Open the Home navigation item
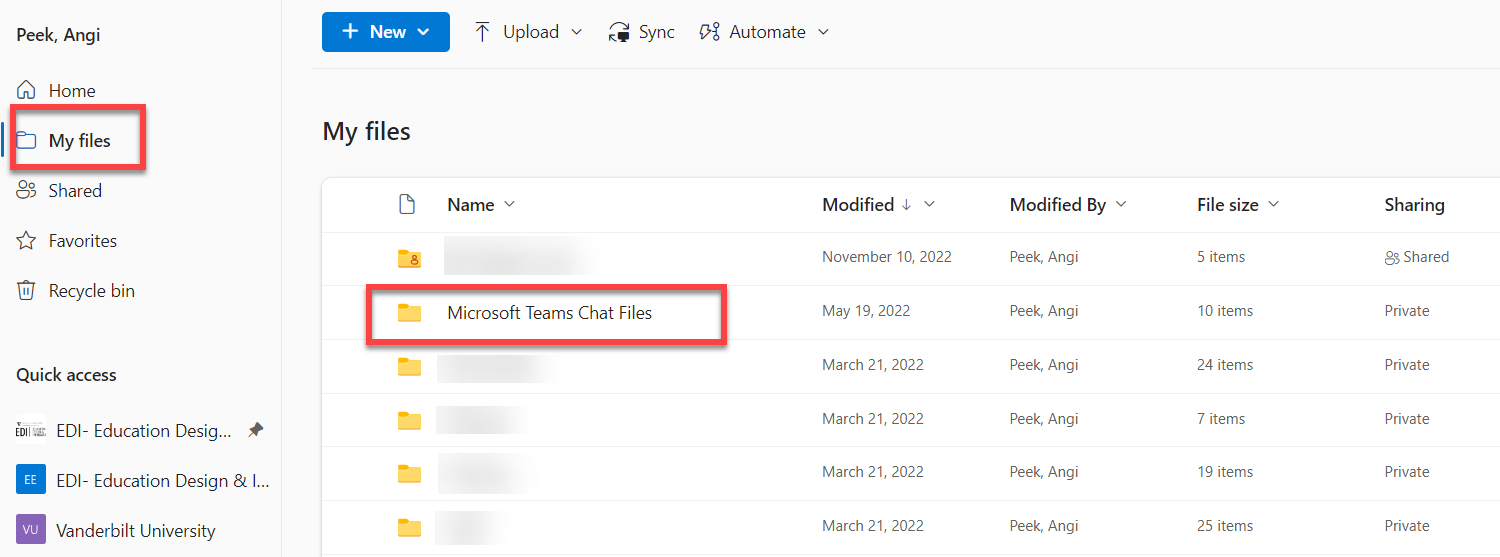This screenshot has height=557, width=1500. point(72,91)
